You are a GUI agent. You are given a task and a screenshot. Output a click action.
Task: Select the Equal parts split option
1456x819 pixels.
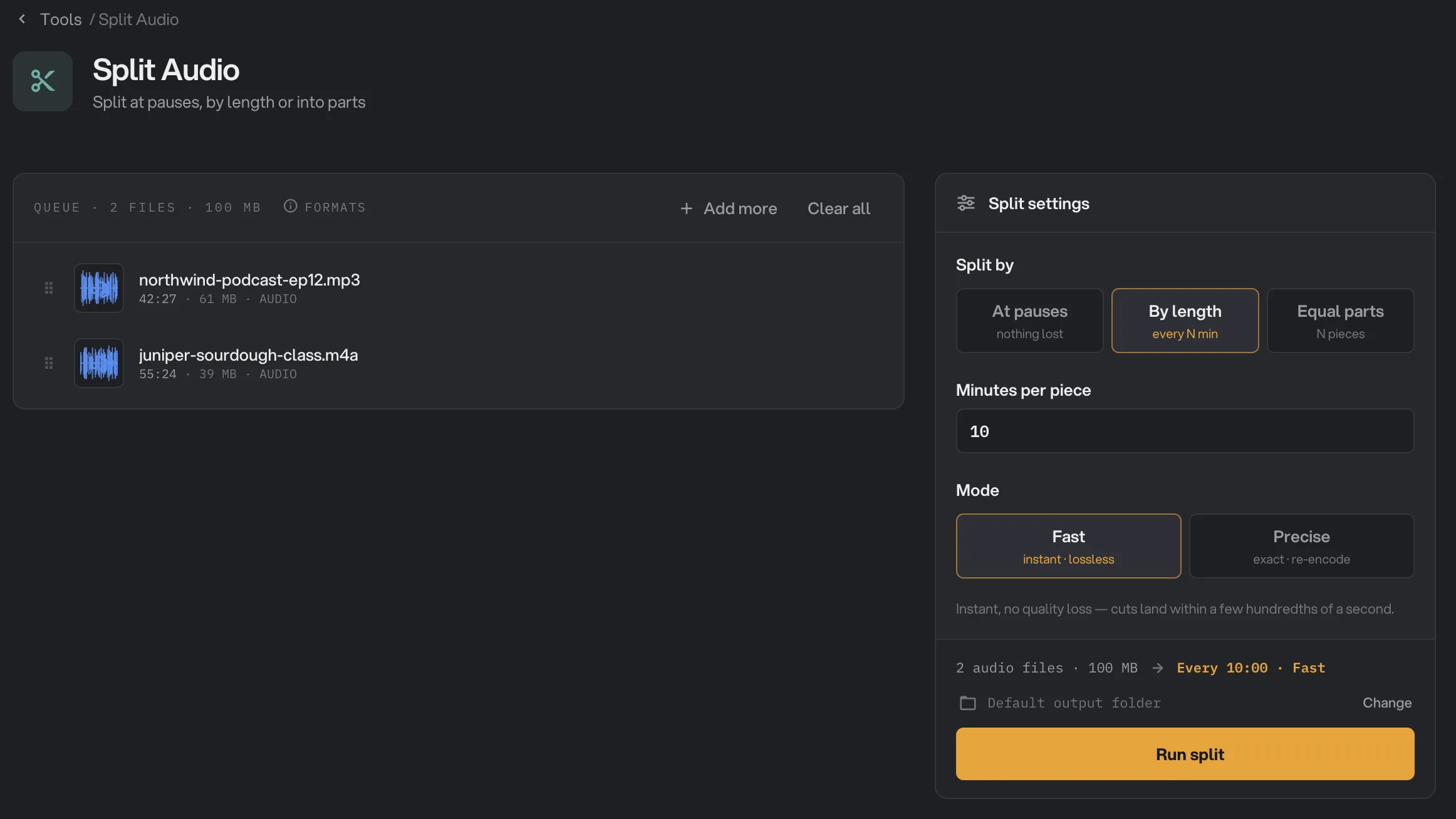point(1340,321)
